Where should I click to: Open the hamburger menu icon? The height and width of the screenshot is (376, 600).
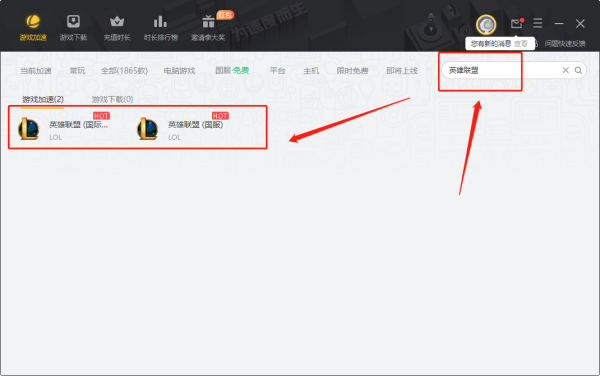[x=538, y=23]
